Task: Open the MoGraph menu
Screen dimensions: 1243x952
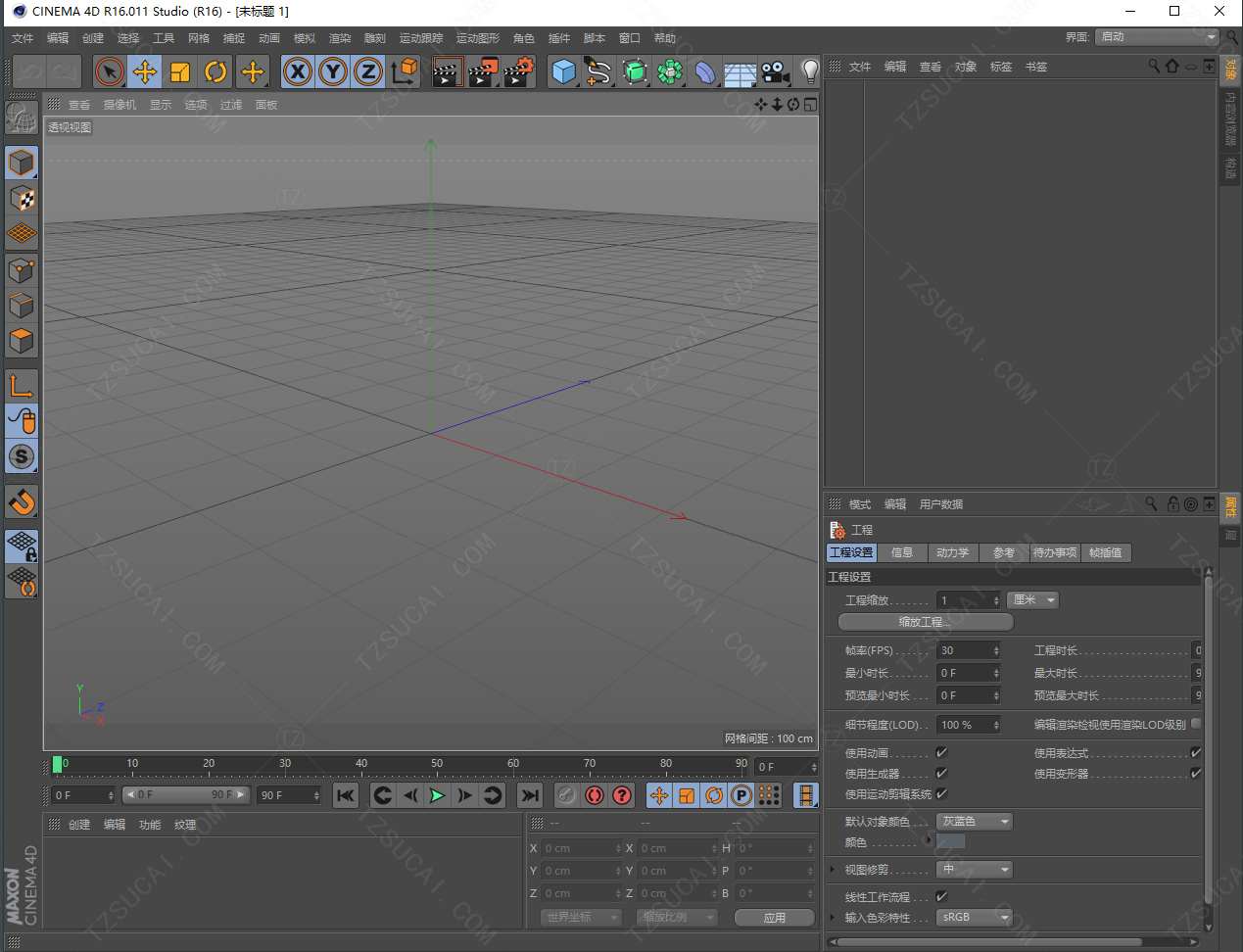Action: [x=478, y=38]
